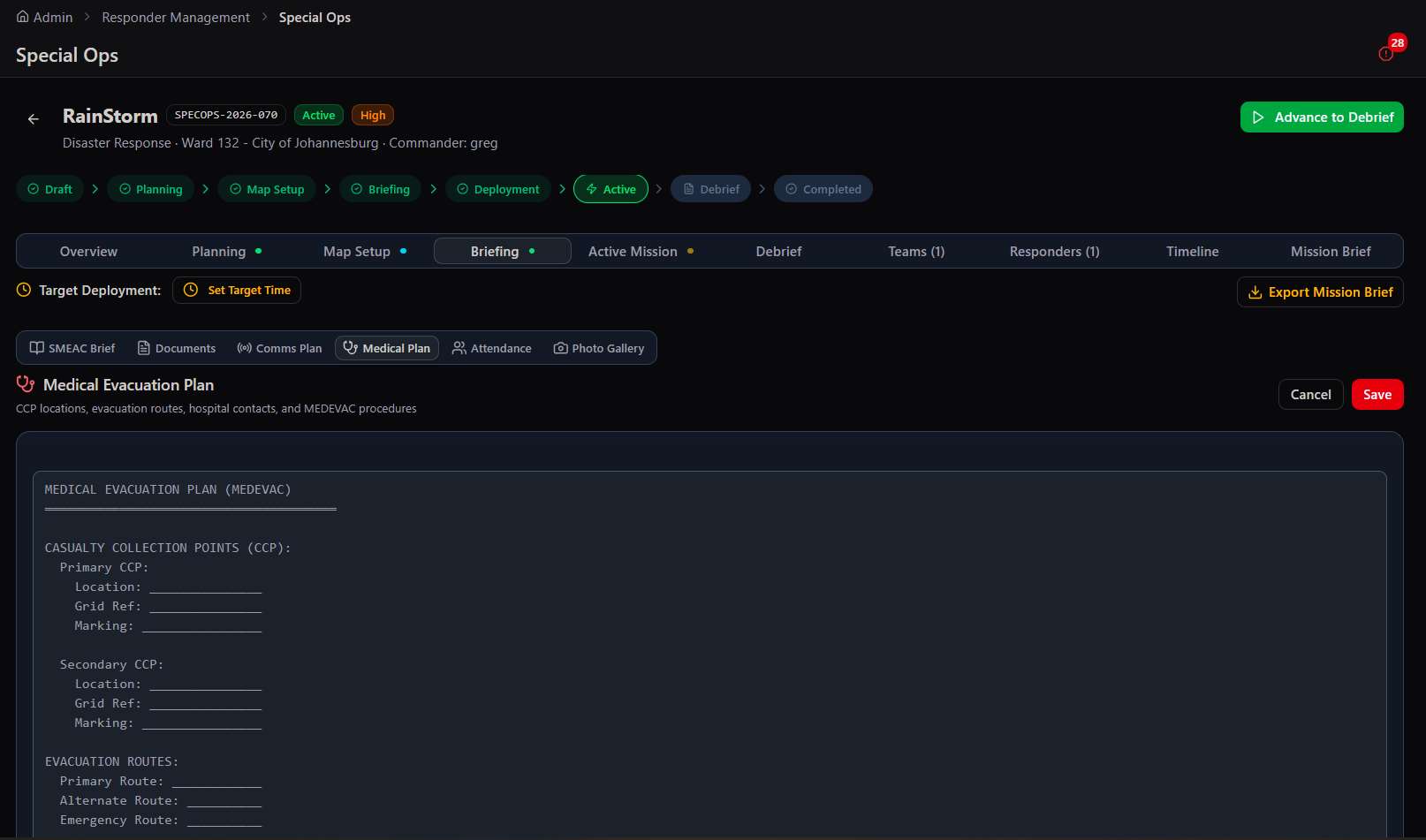Go back using the left arrow icon
The height and width of the screenshot is (840, 1426).
point(33,118)
